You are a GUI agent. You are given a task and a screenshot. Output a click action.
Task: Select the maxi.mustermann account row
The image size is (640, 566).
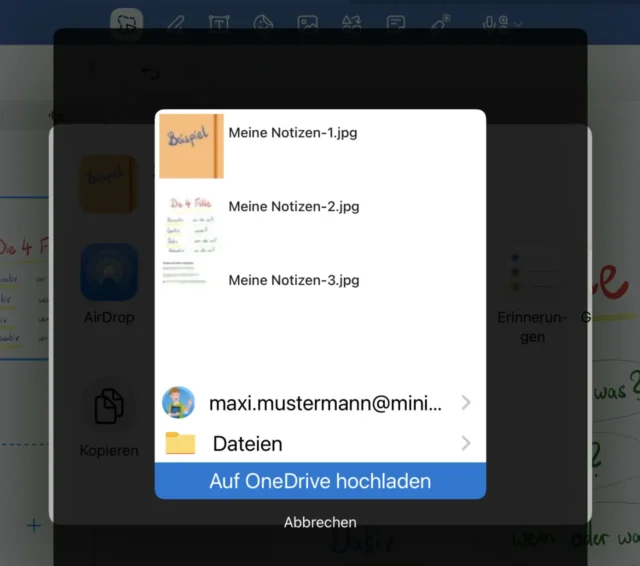(x=320, y=403)
